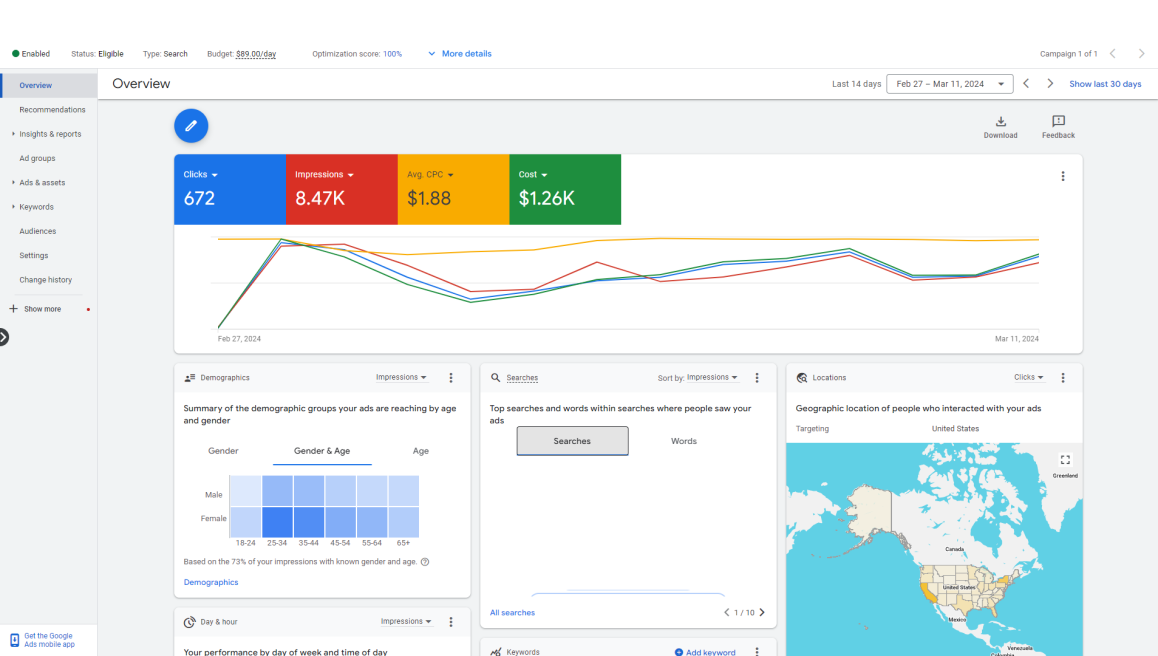Open the All searches link

pos(512,612)
